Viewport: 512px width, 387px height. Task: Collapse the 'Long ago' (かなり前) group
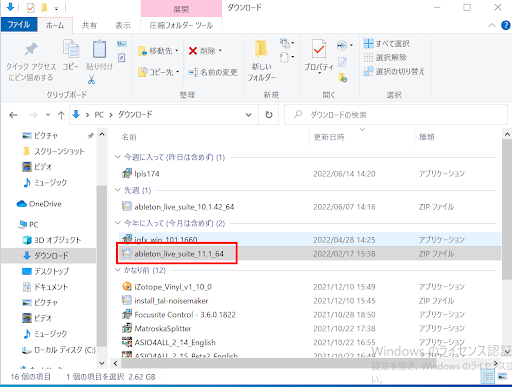tap(117, 270)
